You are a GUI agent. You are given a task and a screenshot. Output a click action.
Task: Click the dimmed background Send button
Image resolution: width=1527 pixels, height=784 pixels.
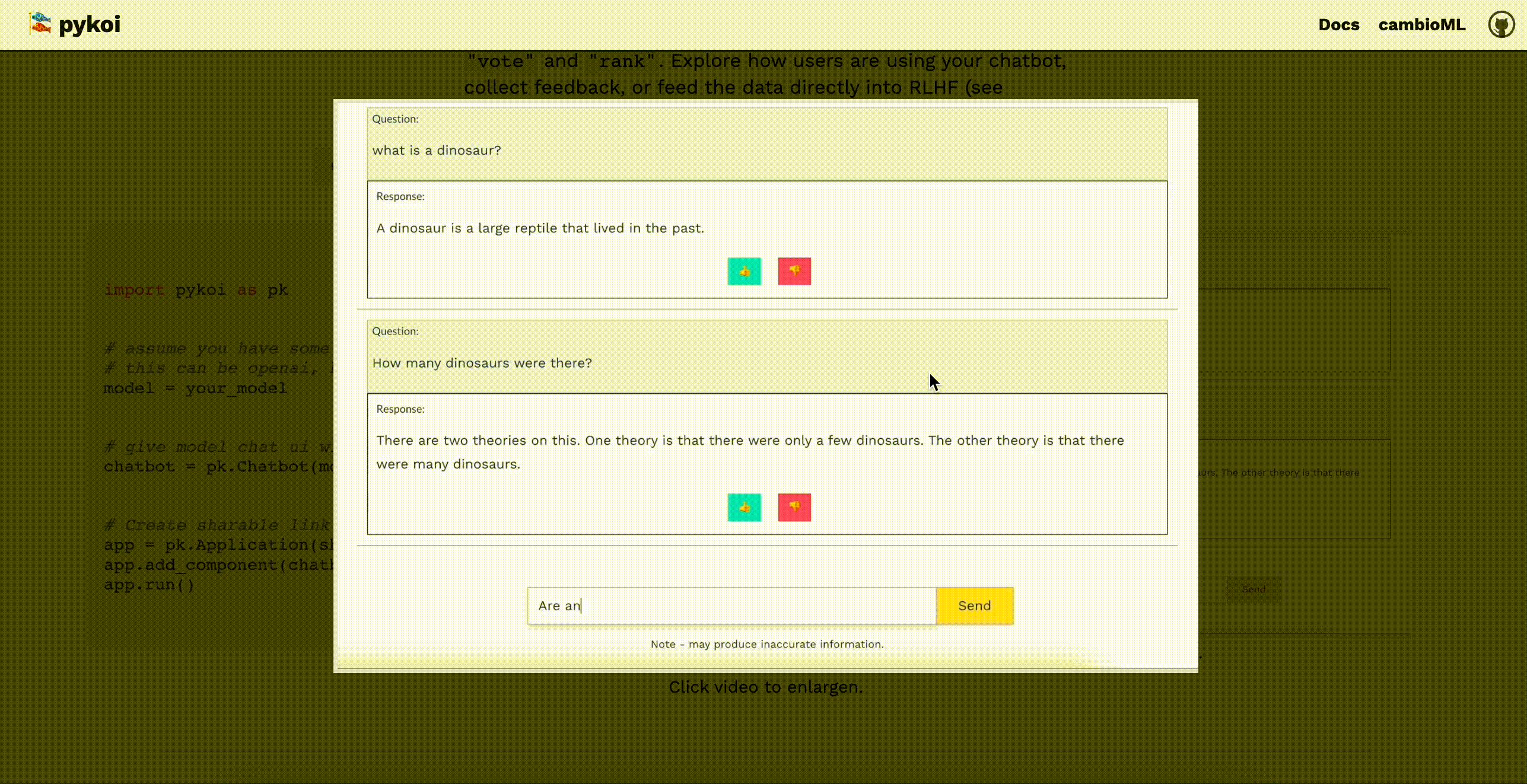1254,589
